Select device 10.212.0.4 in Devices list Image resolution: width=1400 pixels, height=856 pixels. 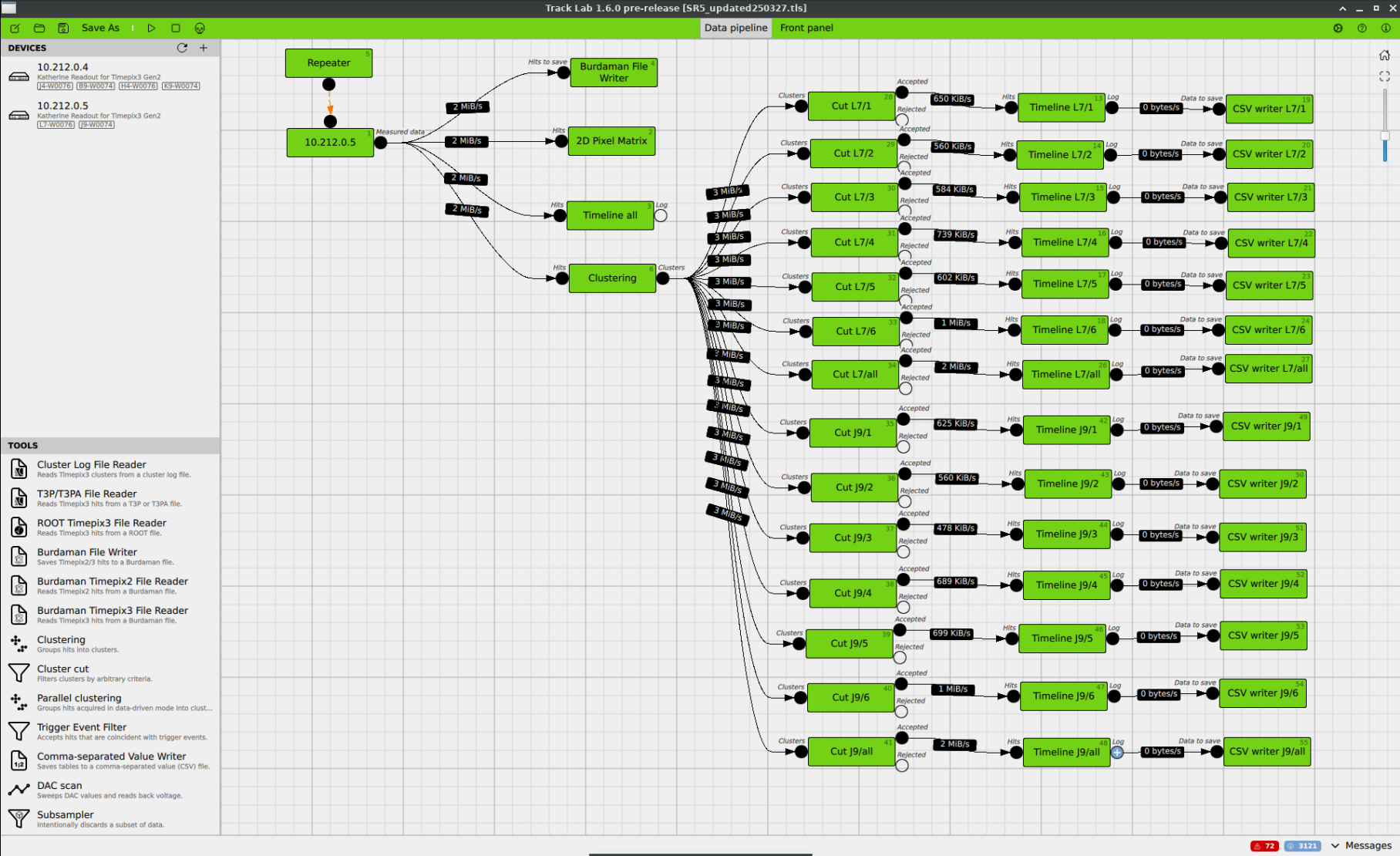[x=62, y=67]
